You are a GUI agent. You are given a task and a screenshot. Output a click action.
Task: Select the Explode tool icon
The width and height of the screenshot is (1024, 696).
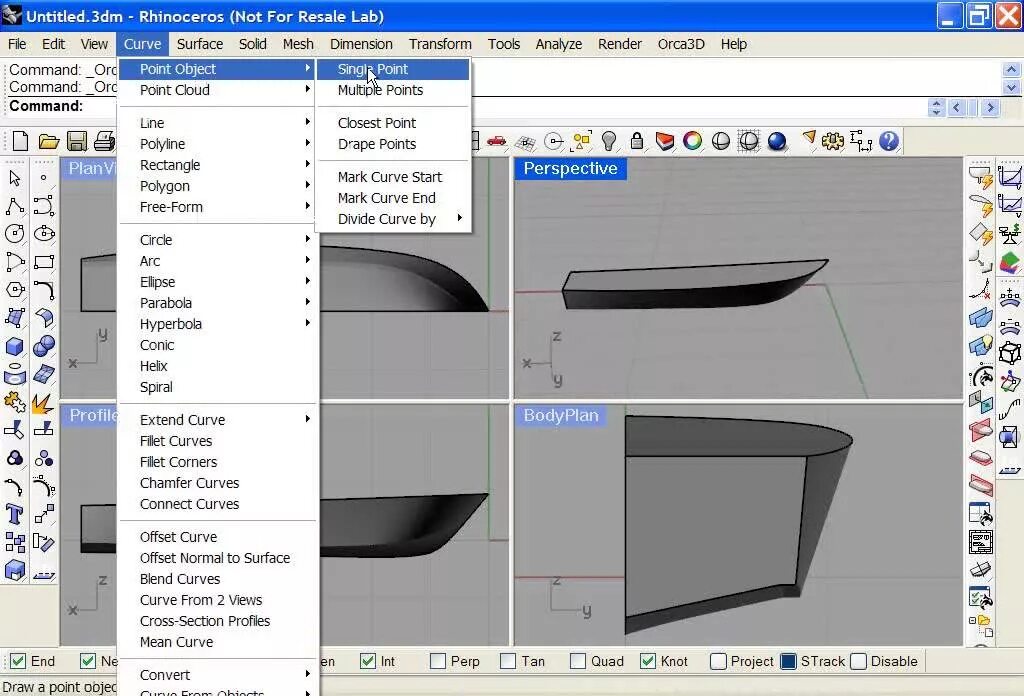pos(44,403)
